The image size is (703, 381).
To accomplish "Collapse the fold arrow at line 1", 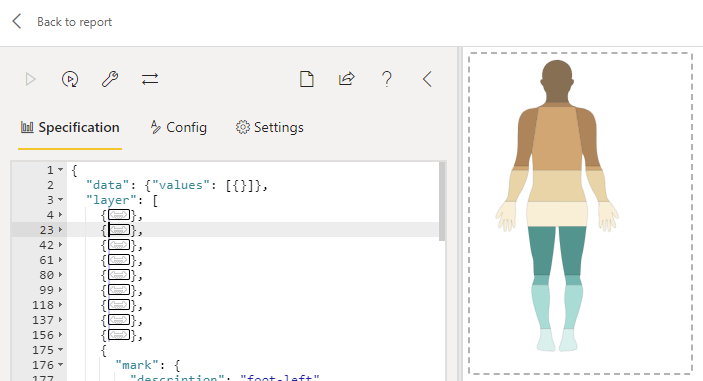I will (x=61, y=170).
